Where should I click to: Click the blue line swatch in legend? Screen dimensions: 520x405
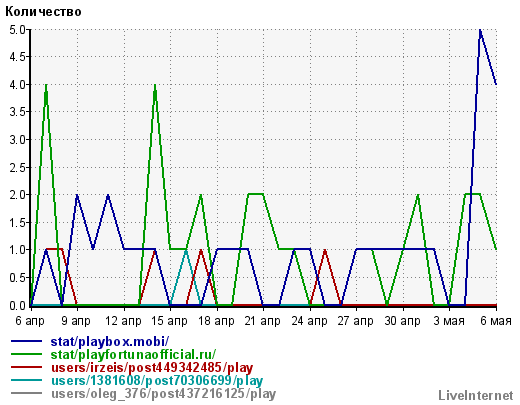(27, 341)
